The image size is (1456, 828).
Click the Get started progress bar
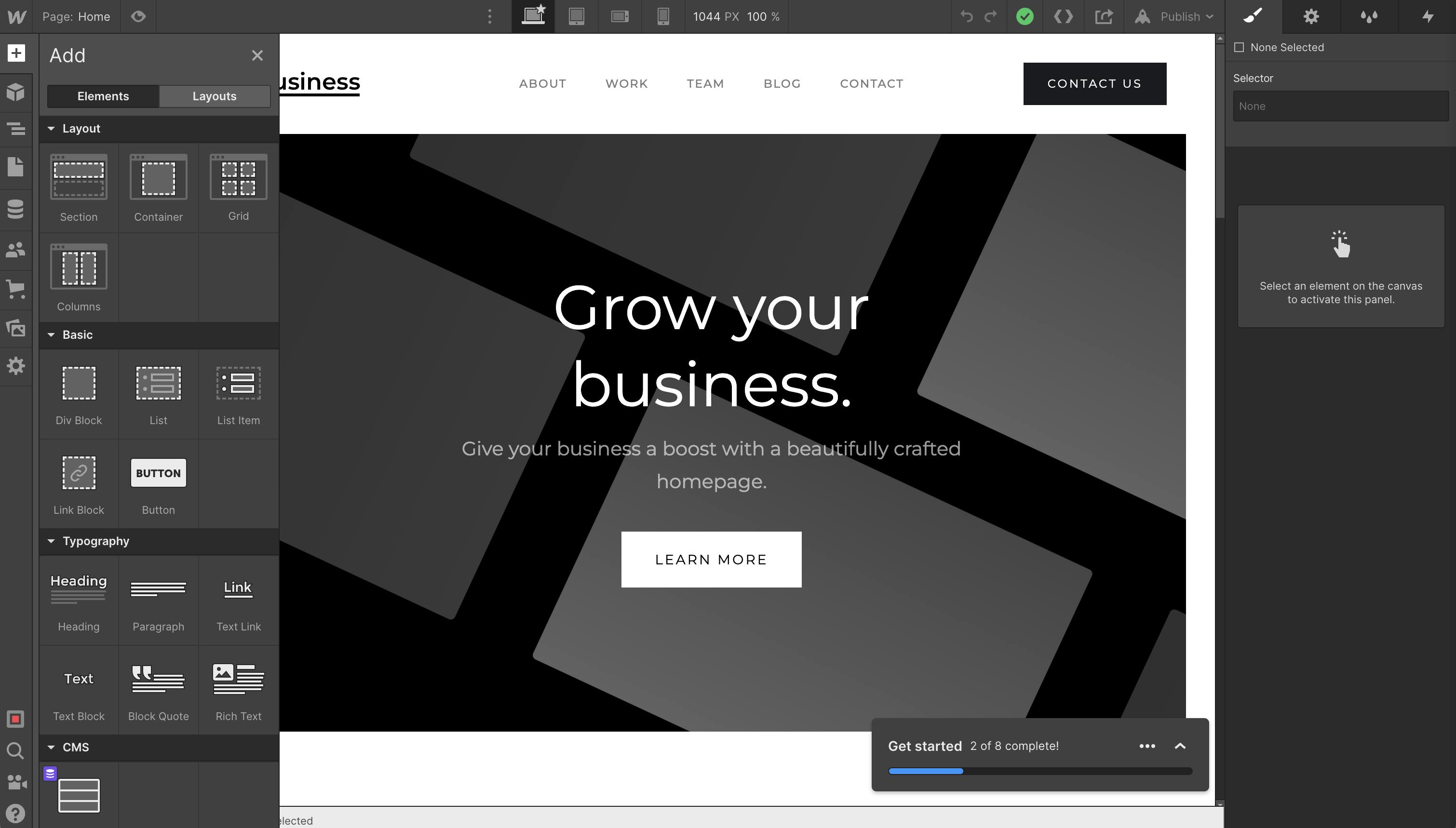click(1039, 771)
